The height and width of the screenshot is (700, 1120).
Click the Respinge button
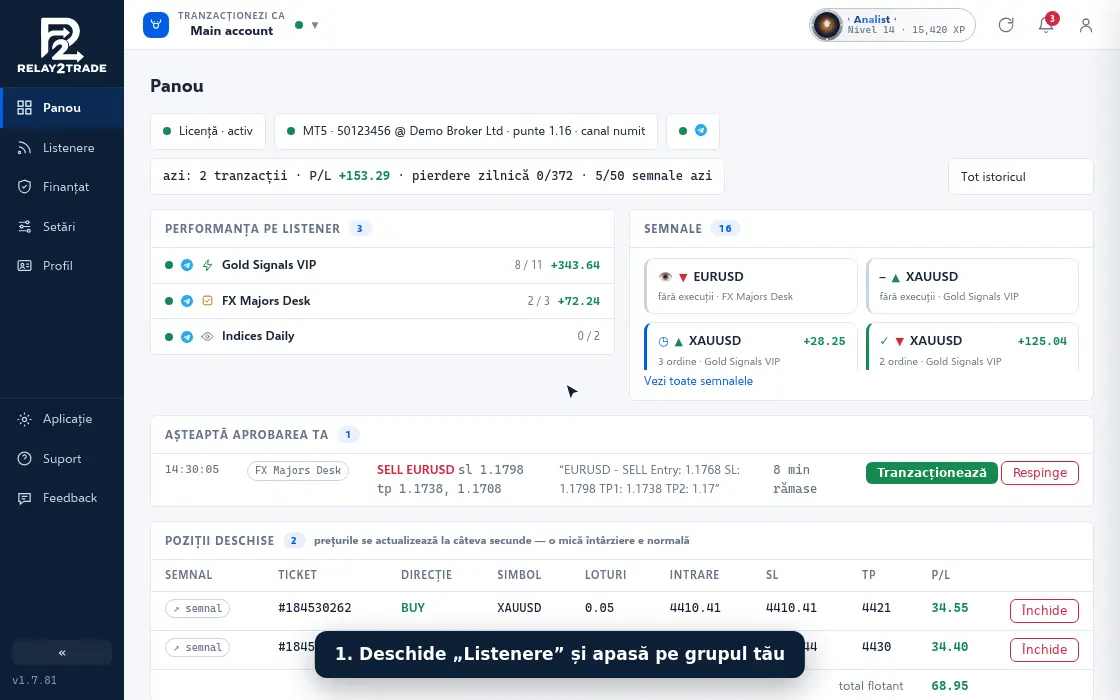[x=1040, y=473]
